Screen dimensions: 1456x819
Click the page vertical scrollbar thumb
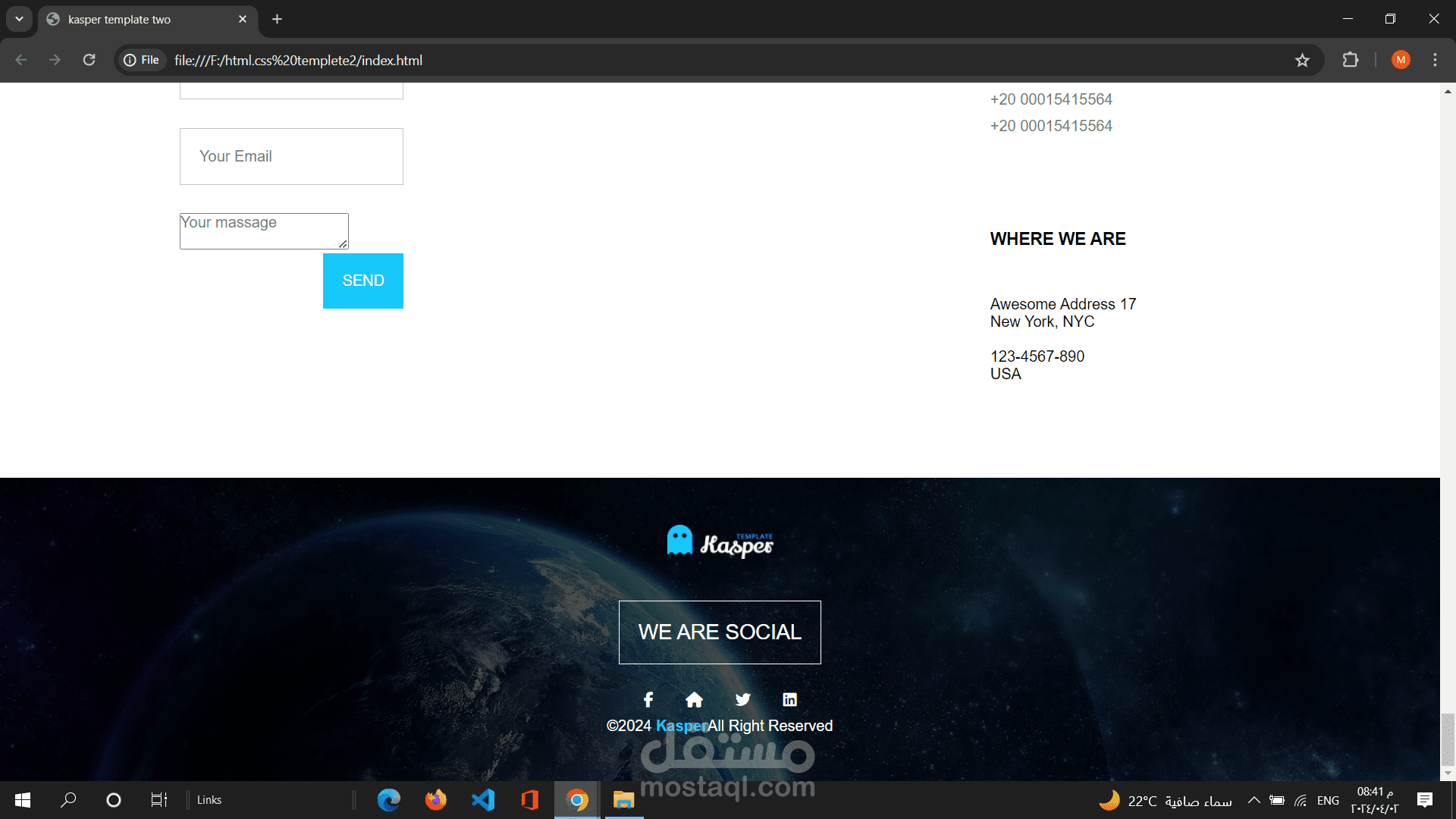1447,738
